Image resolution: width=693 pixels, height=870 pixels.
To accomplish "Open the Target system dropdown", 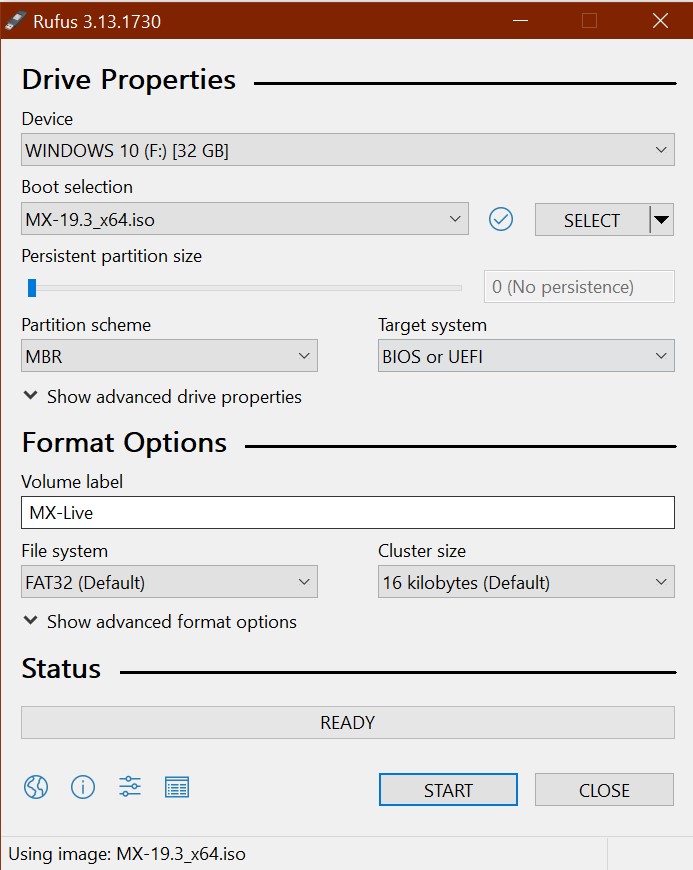I will coord(526,356).
